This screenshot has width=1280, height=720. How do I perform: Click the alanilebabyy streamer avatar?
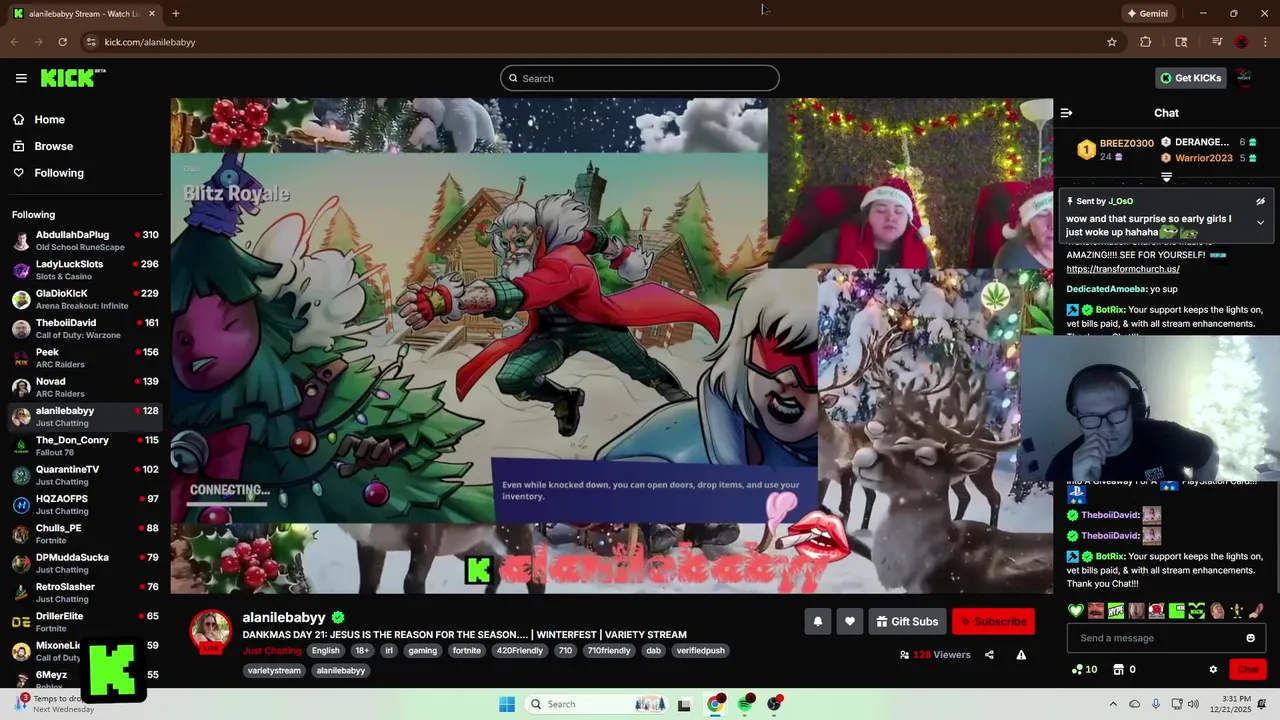tap(210, 631)
